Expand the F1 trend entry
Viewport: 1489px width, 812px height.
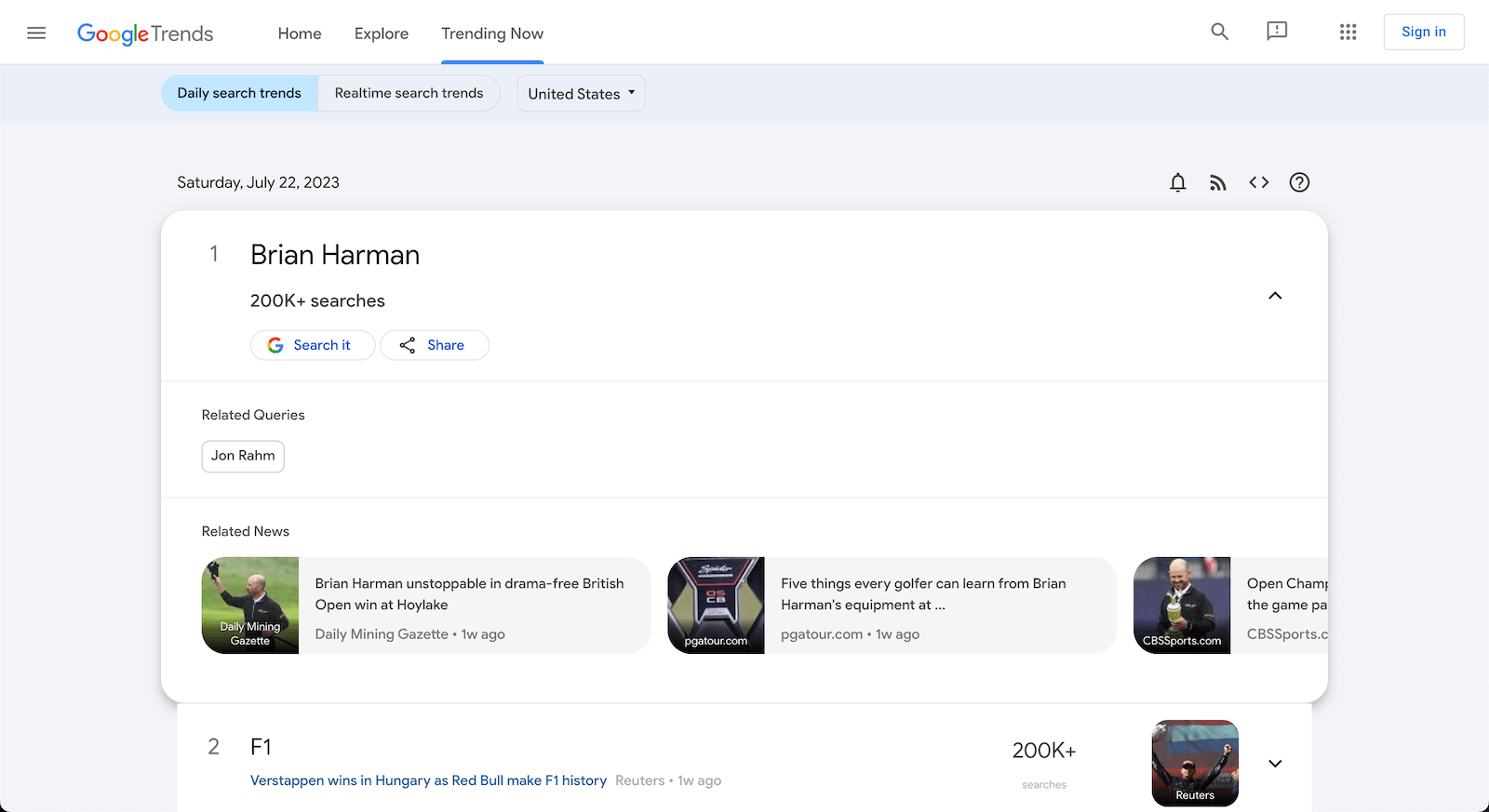click(1275, 764)
